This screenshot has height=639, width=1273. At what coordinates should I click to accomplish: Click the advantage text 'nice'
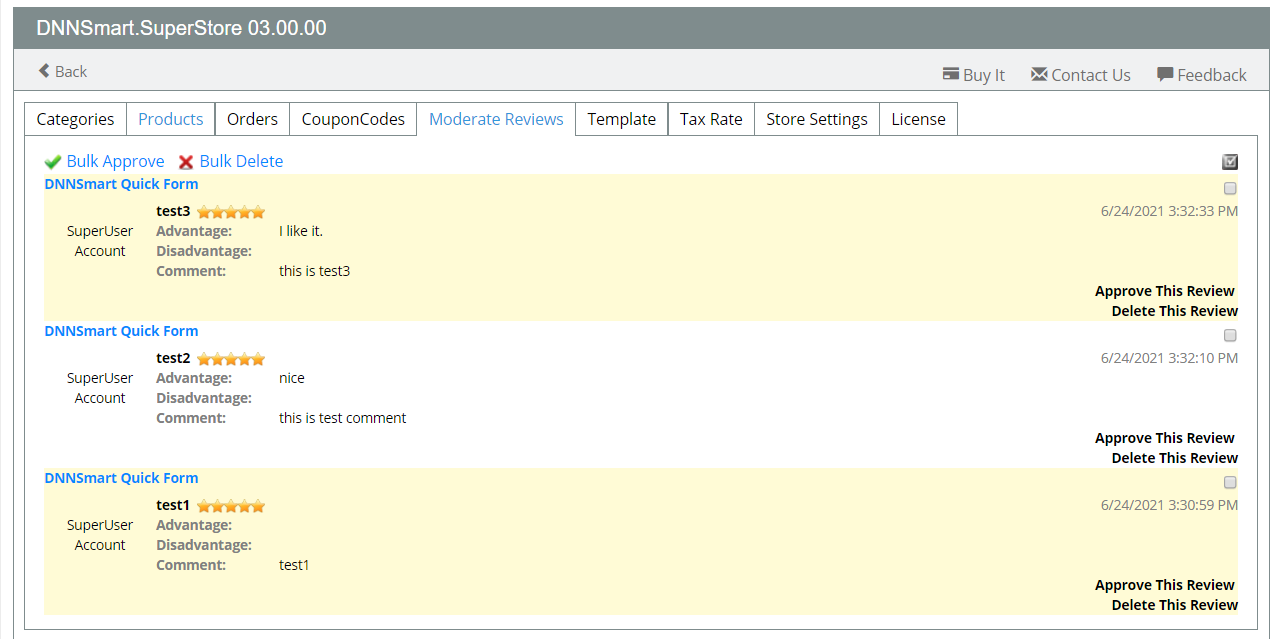point(292,378)
